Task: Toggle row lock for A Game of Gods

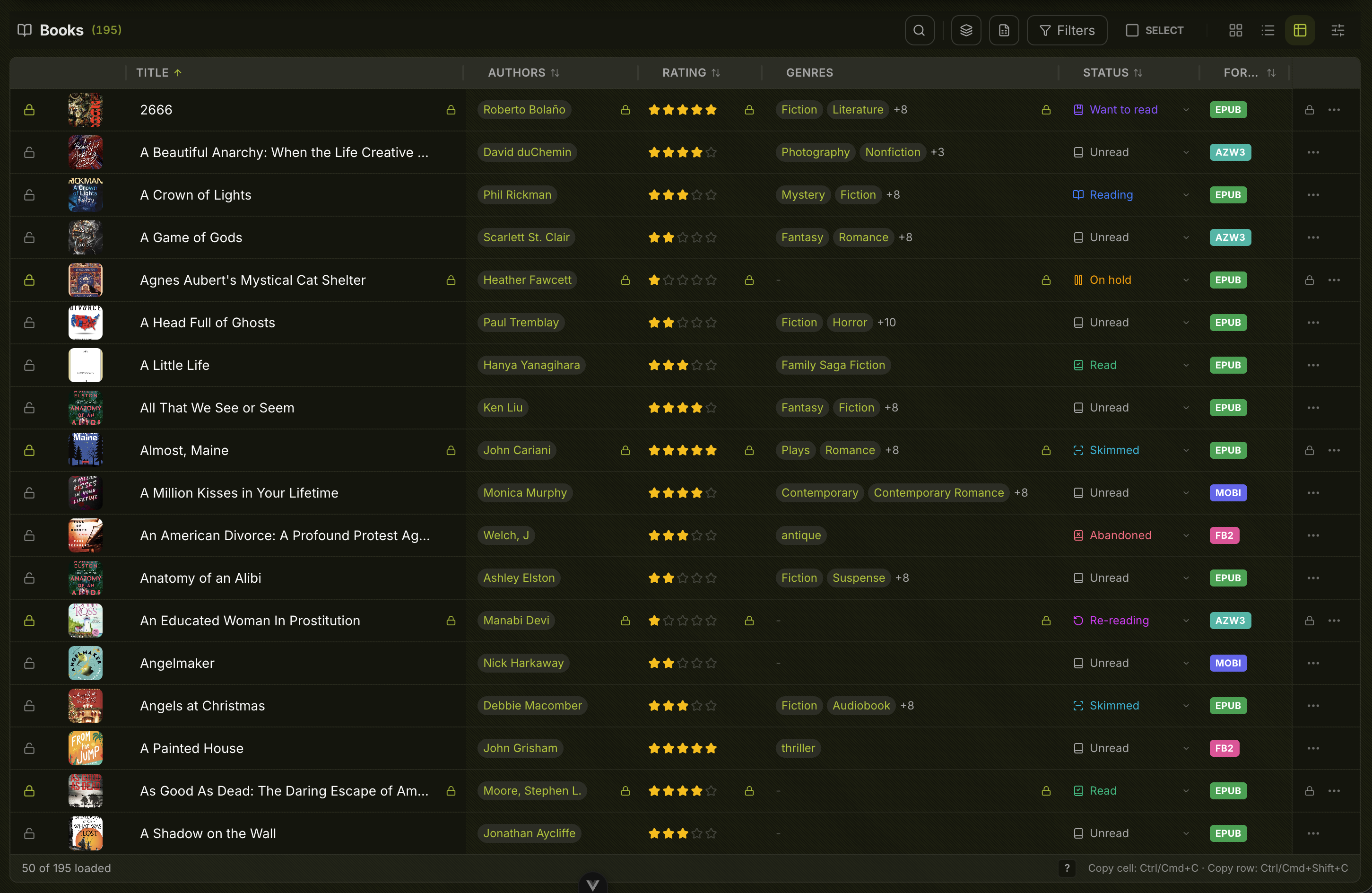Action: tap(29, 237)
